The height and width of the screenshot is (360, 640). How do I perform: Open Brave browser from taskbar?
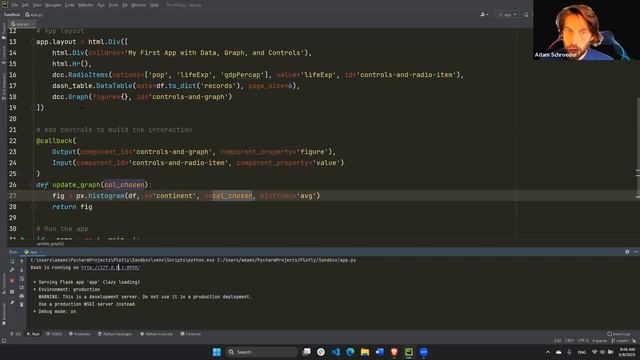pyautogui.click(x=394, y=352)
